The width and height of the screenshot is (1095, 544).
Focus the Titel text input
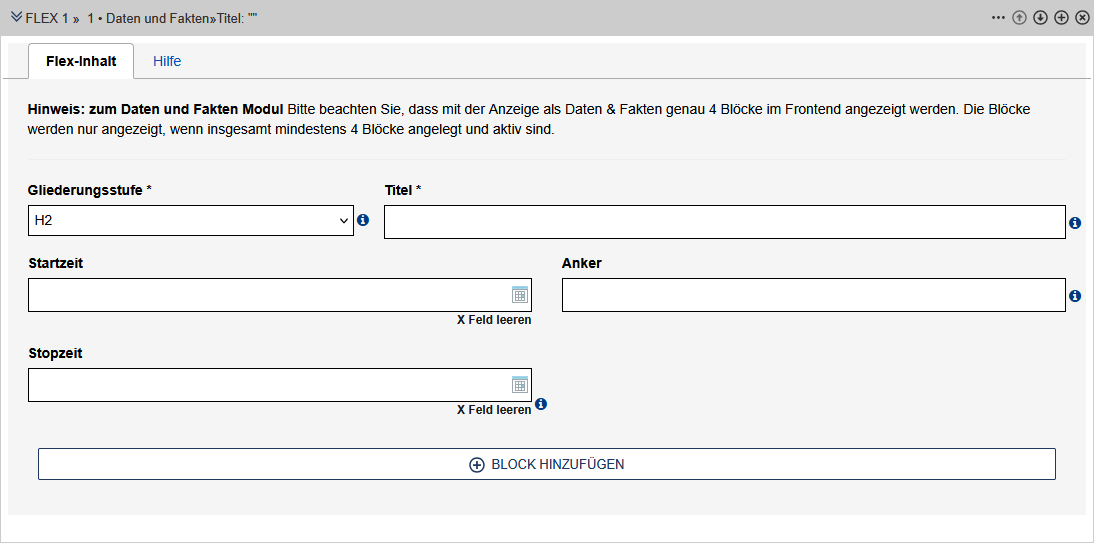pos(724,222)
